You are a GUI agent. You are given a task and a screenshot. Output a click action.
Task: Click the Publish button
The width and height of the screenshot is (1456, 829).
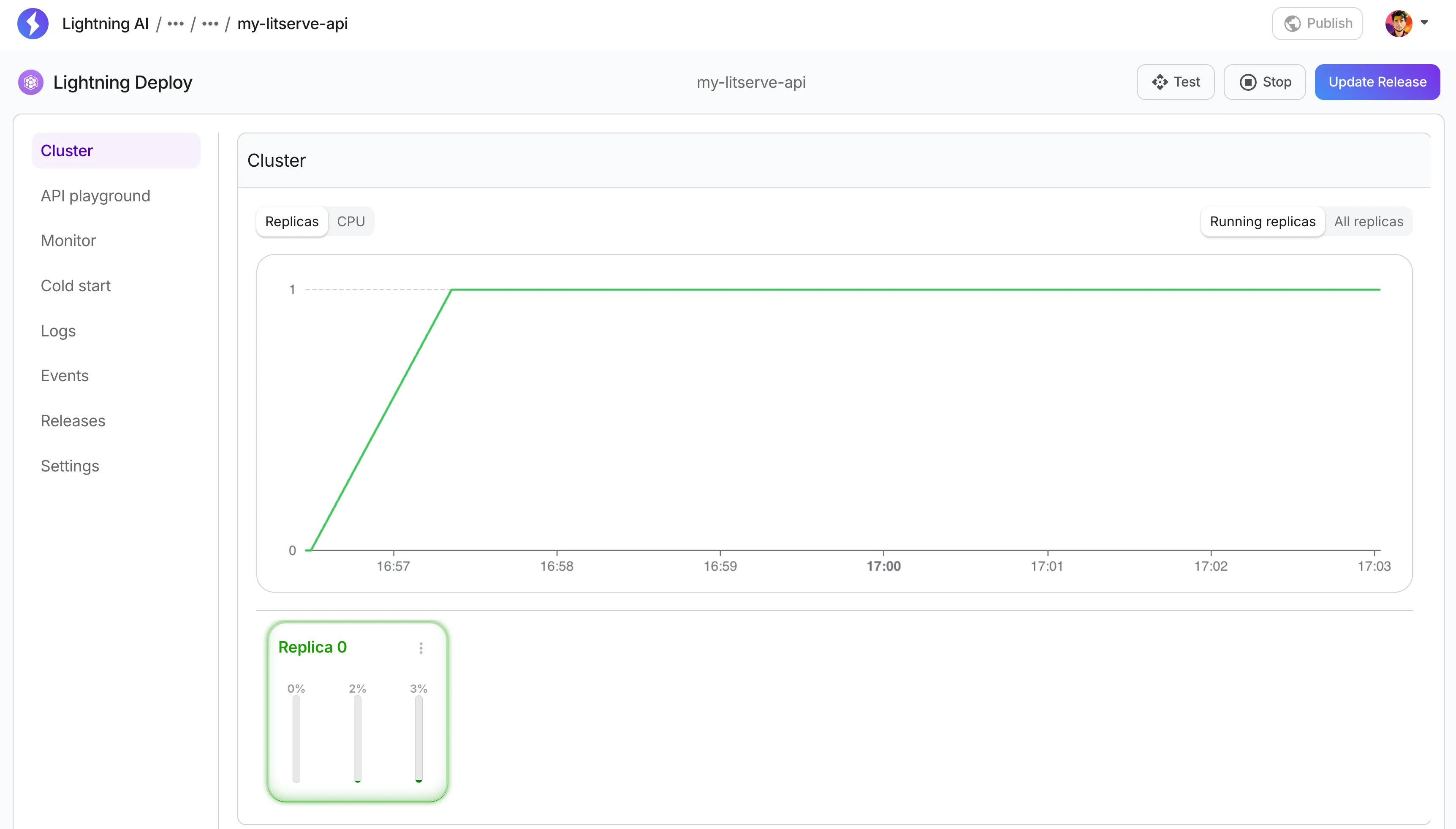(x=1317, y=23)
